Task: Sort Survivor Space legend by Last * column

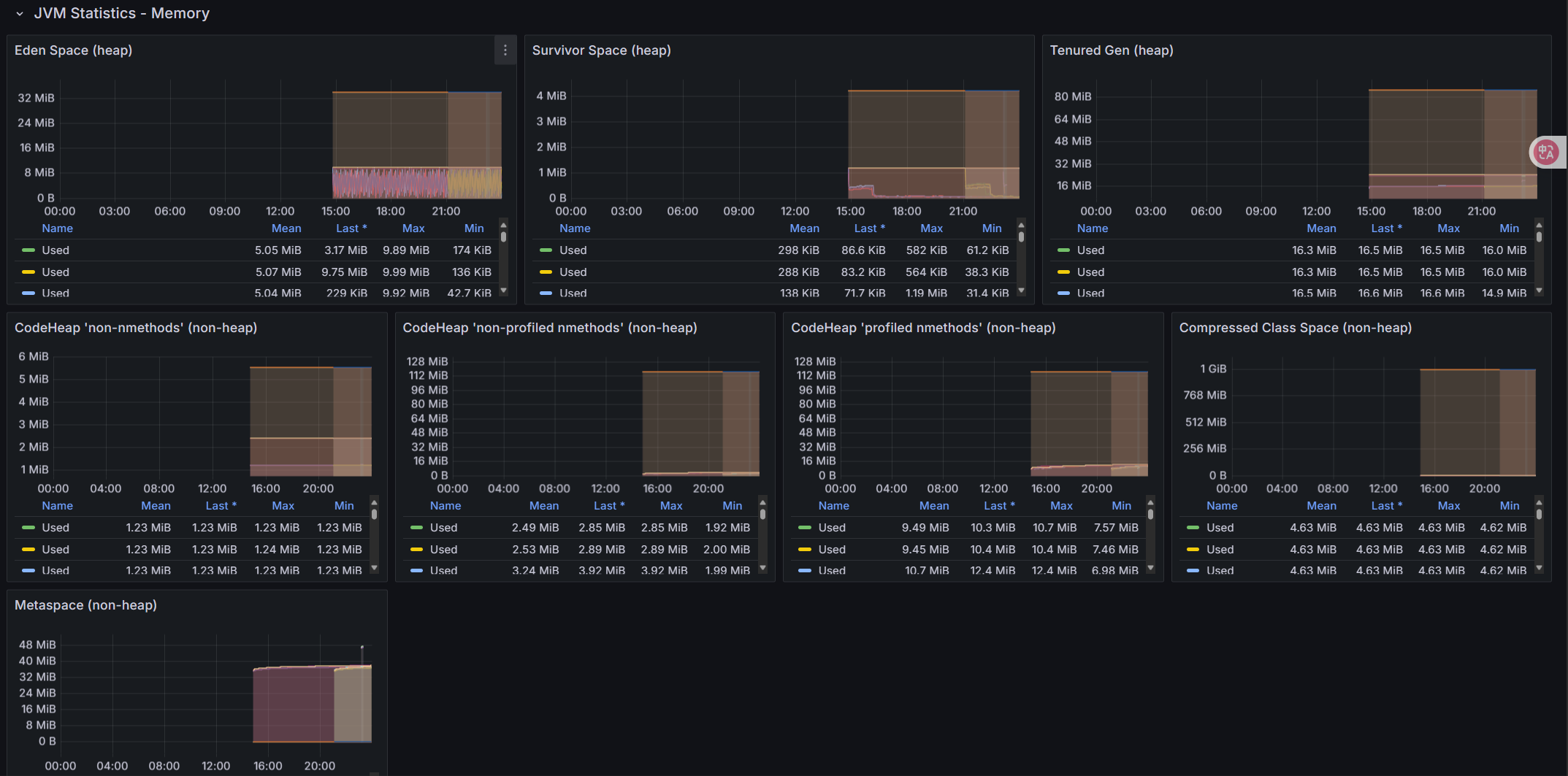Action: tap(869, 228)
